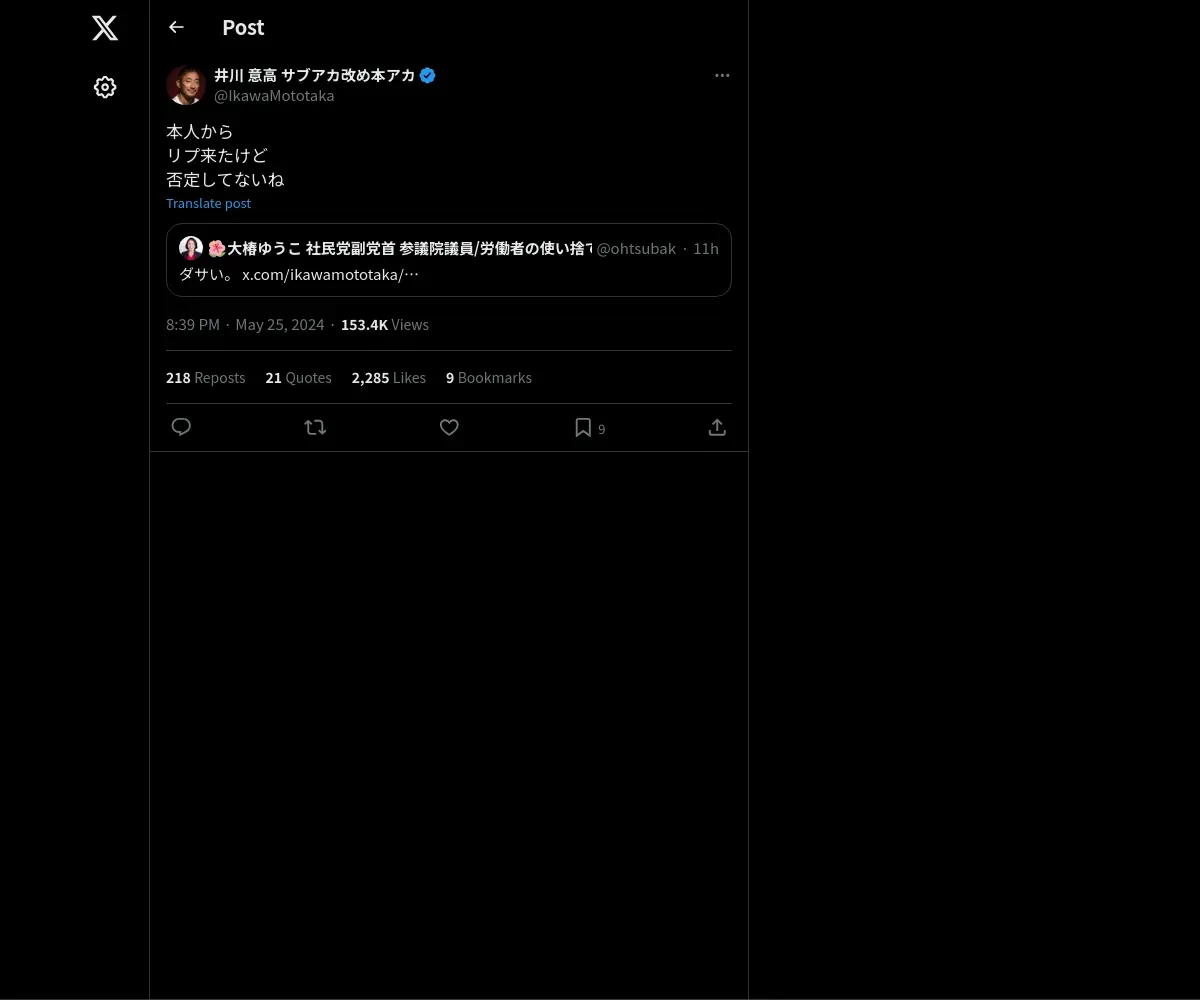Screen dimensions: 1200x1000
Task: Open the @IkawaMototaka handle
Action: (x=274, y=96)
